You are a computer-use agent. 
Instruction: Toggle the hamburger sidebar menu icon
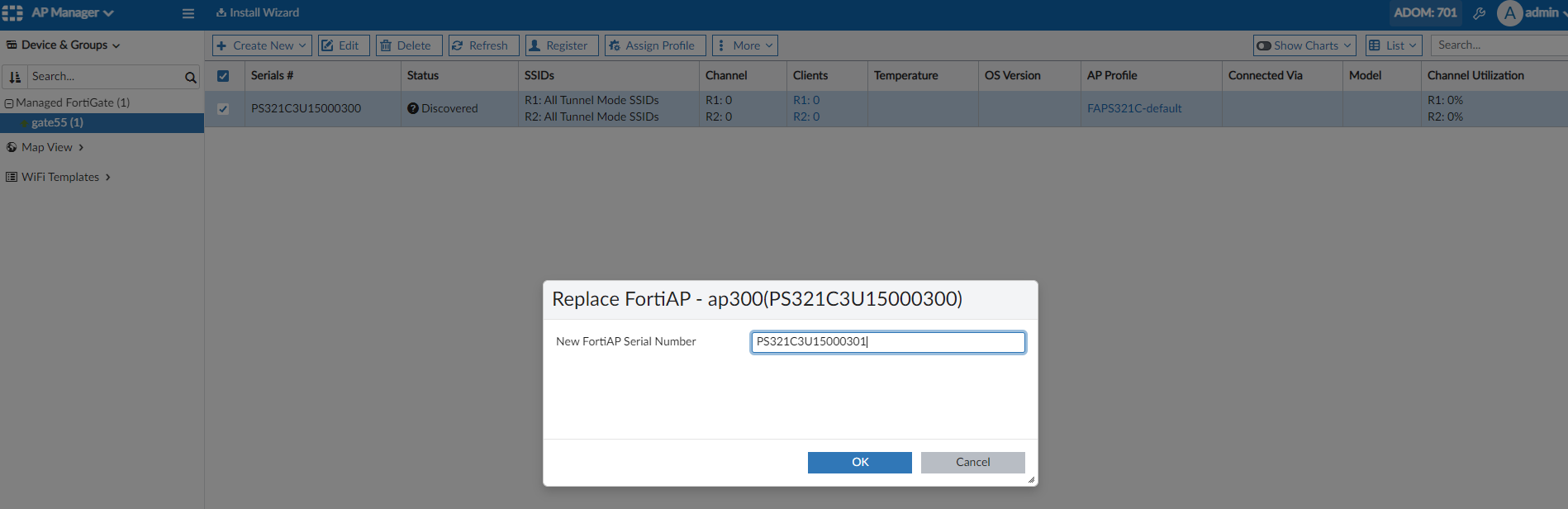(188, 13)
